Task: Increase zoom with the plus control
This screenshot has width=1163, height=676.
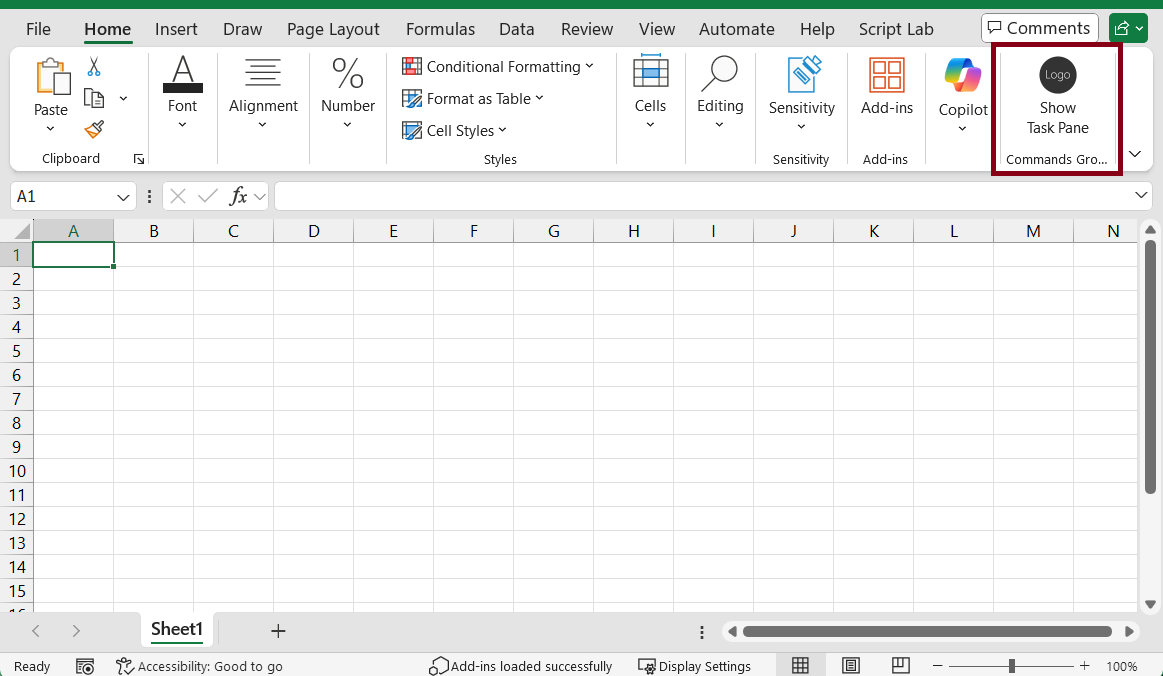Action: click(x=1084, y=665)
